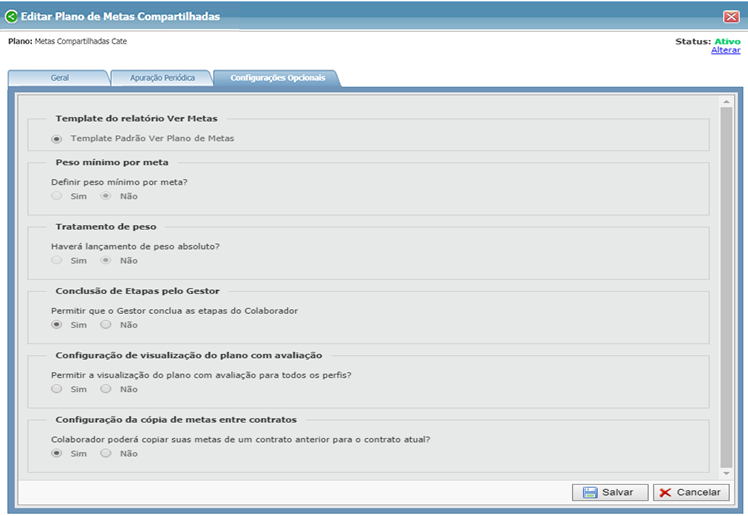Click the Alterar status link
The height and width of the screenshot is (516, 748).
[725, 50]
